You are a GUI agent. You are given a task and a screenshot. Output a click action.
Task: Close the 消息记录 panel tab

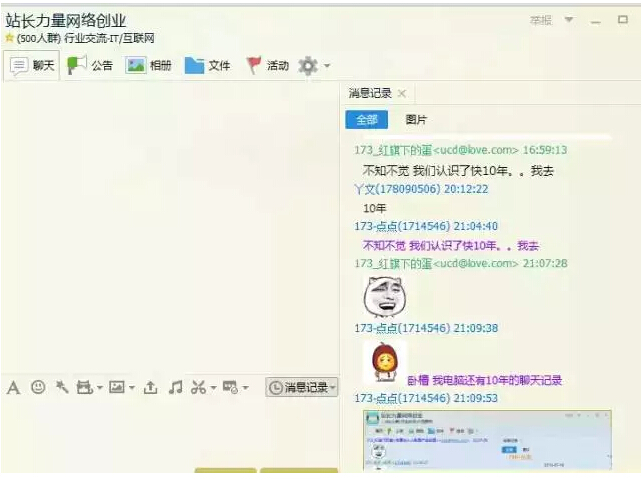point(402,93)
